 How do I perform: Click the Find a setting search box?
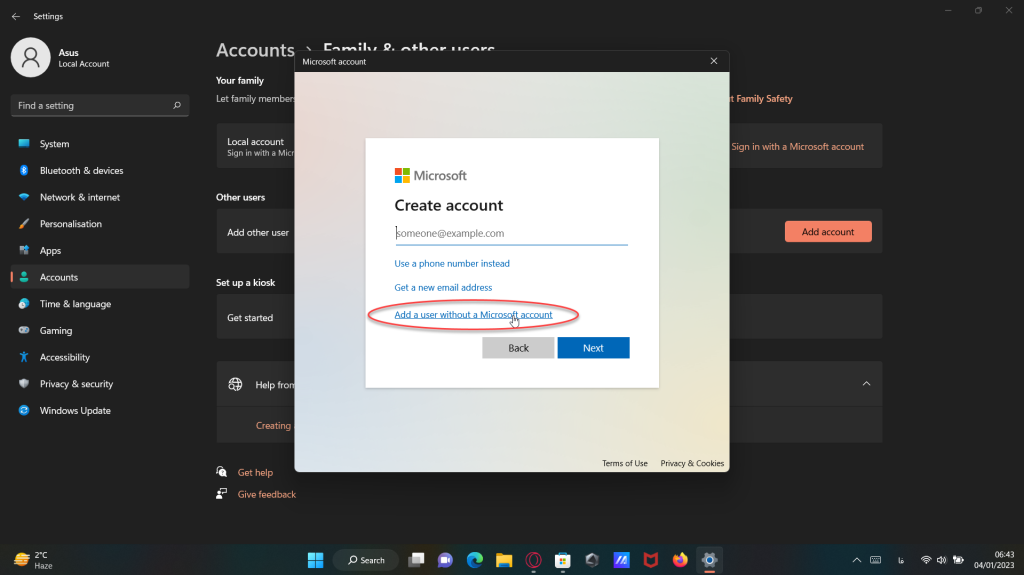(99, 106)
